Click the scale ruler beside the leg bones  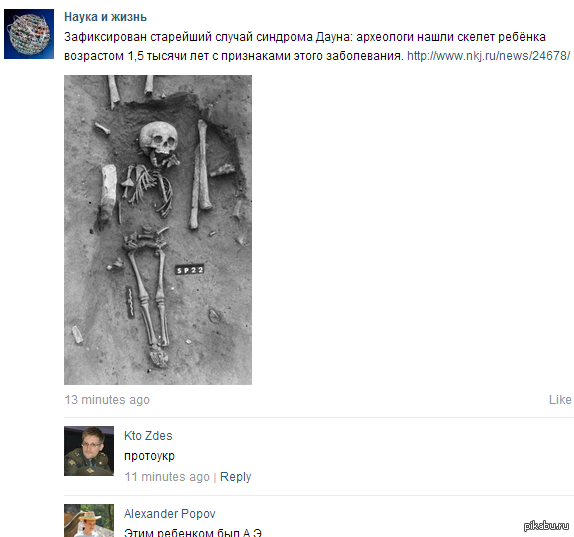130,302
